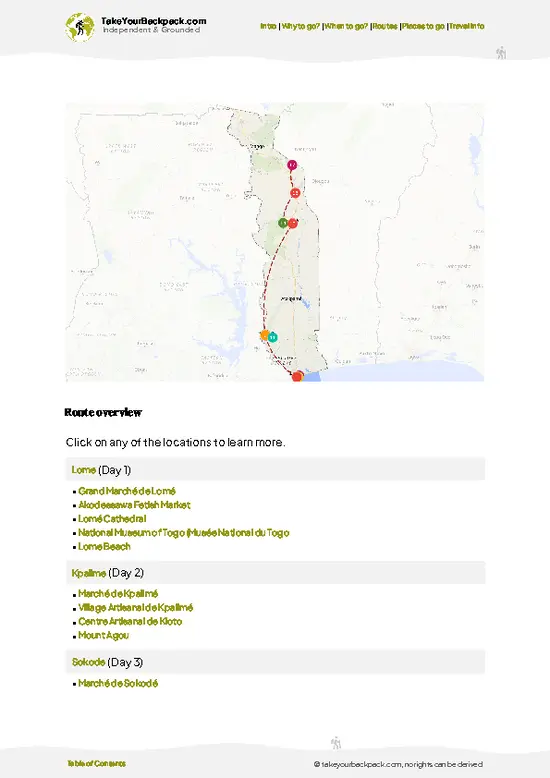The width and height of the screenshot is (550, 778).
Task: Open Grand Marché de Lomé link
Action: (x=127, y=491)
